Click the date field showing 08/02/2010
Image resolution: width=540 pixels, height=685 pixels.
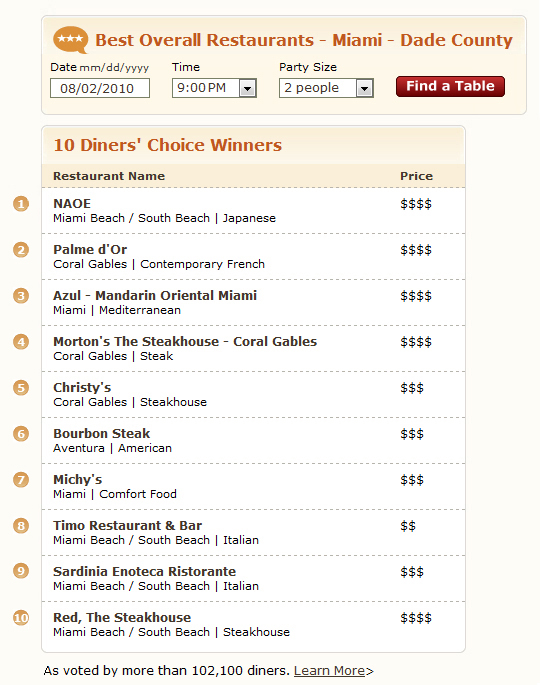point(100,88)
